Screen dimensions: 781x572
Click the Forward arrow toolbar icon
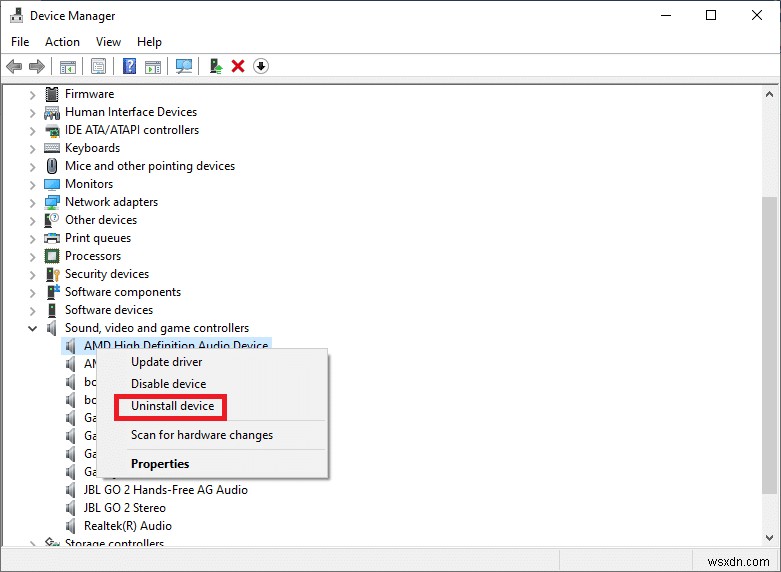(x=37, y=66)
